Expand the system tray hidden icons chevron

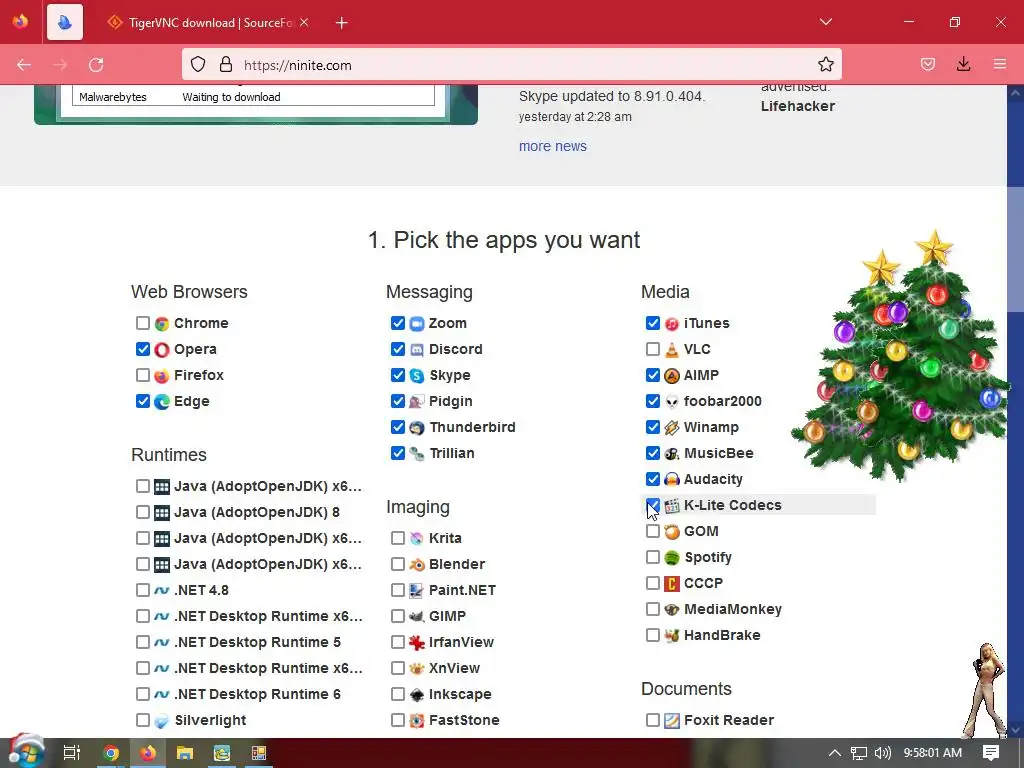pos(835,753)
